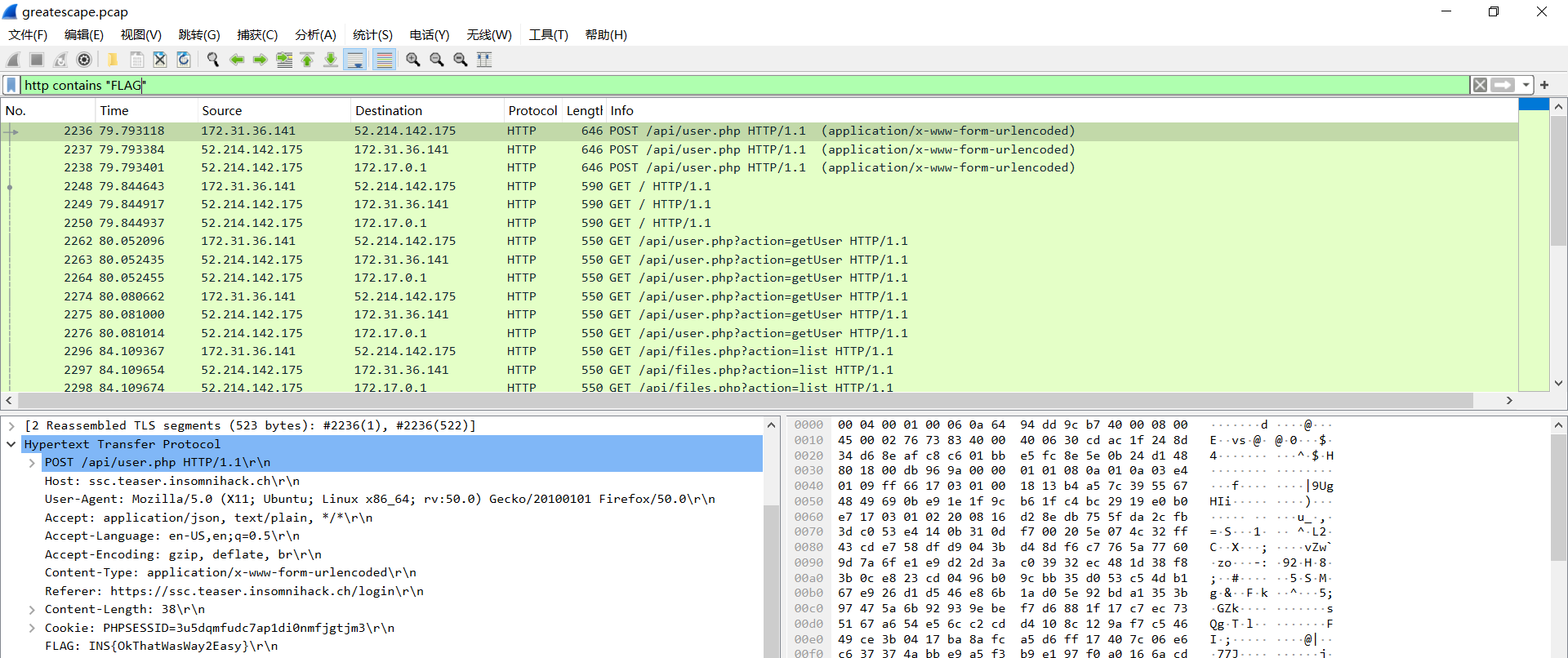Go to specified packet icon

284,60
